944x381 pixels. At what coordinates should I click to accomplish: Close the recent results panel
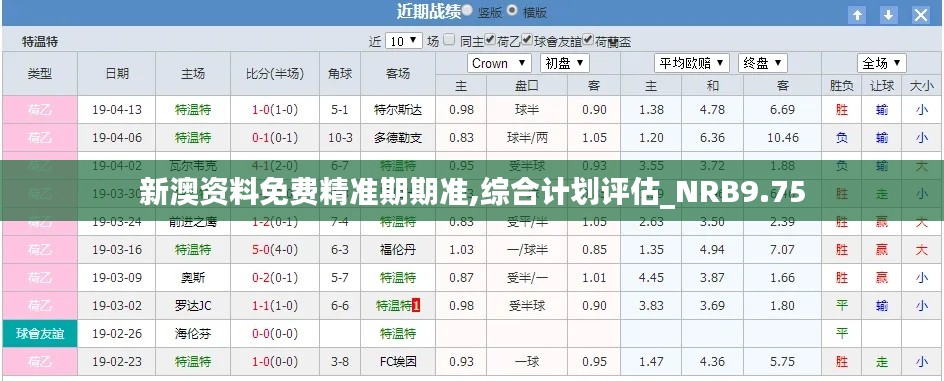(921, 14)
